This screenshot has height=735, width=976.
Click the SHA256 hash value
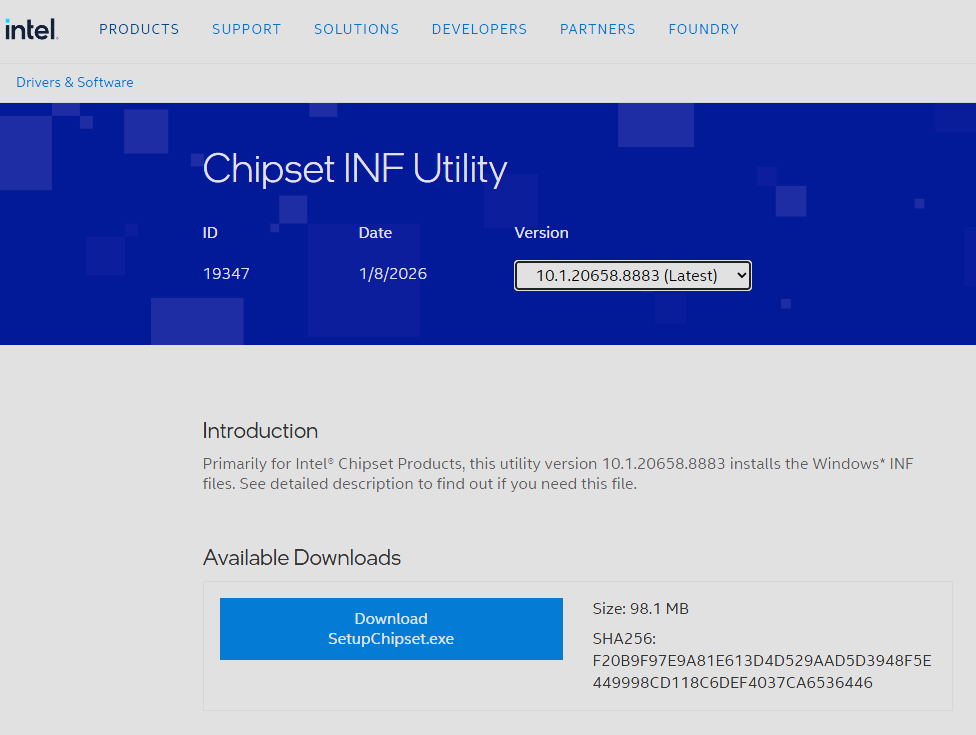click(762, 672)
